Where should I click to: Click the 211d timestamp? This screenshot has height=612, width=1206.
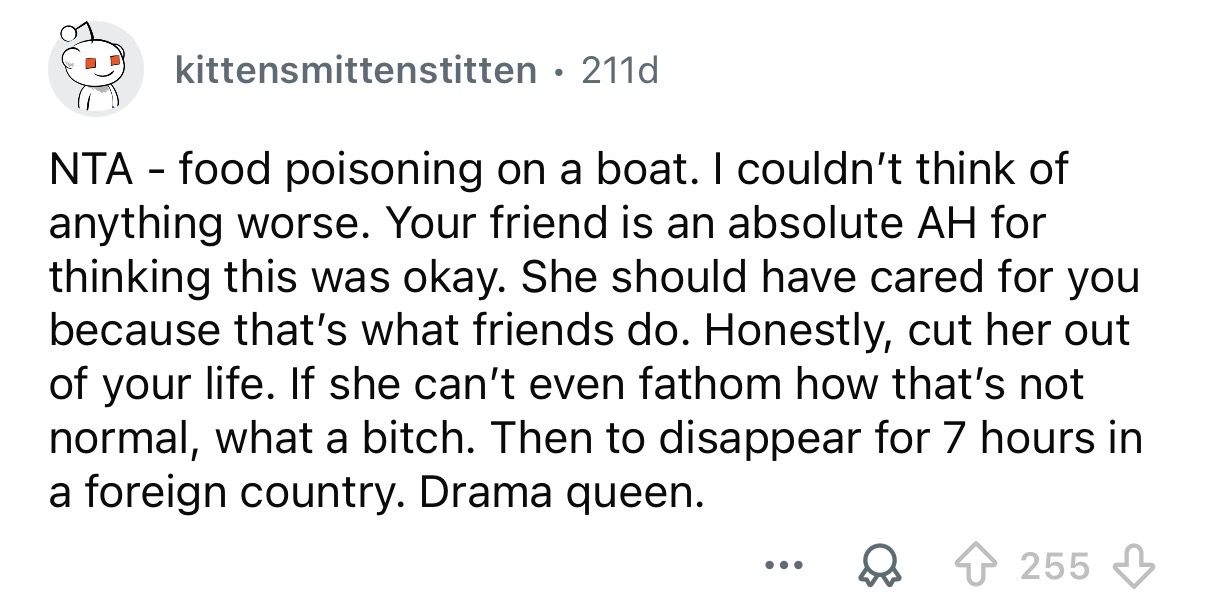(x=621, y=70)
